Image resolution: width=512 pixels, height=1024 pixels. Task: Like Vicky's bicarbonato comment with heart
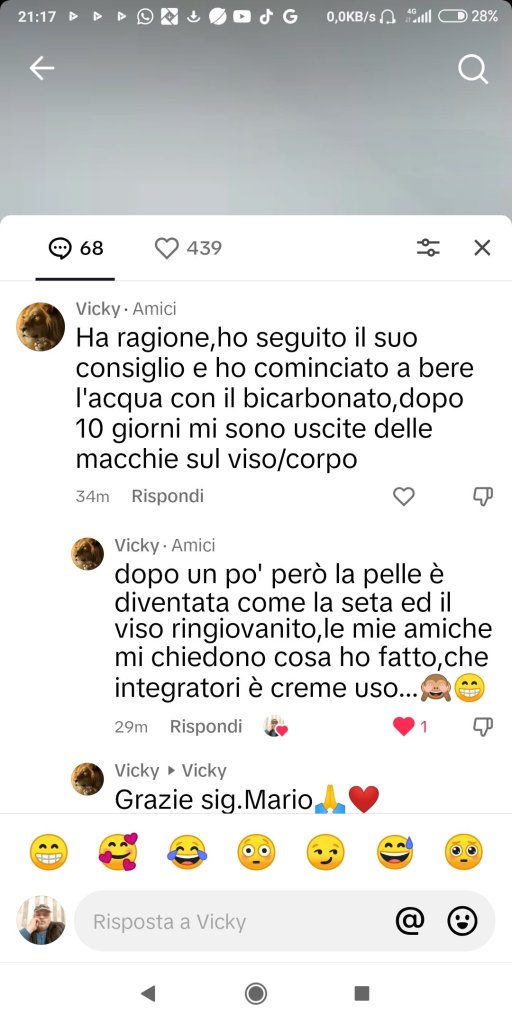click(x=404, y=497)
